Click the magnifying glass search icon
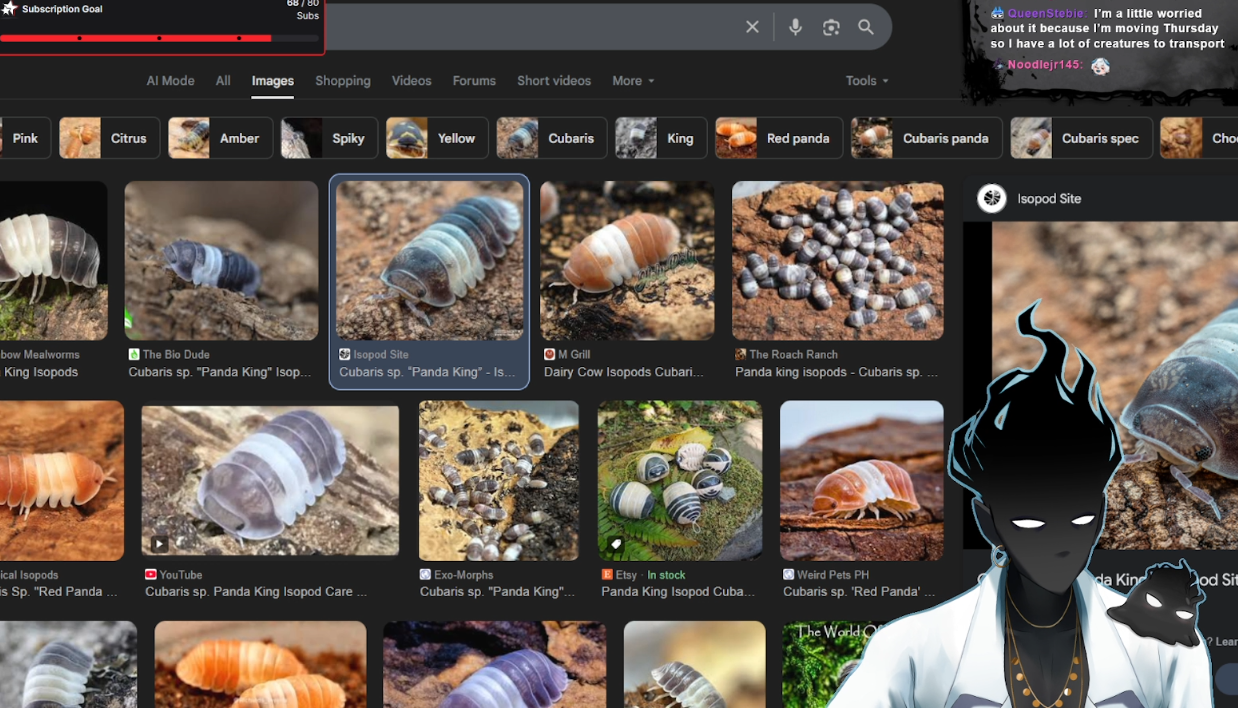The height and width of the screenshot is (708, 1238). (x=866, y=28)
